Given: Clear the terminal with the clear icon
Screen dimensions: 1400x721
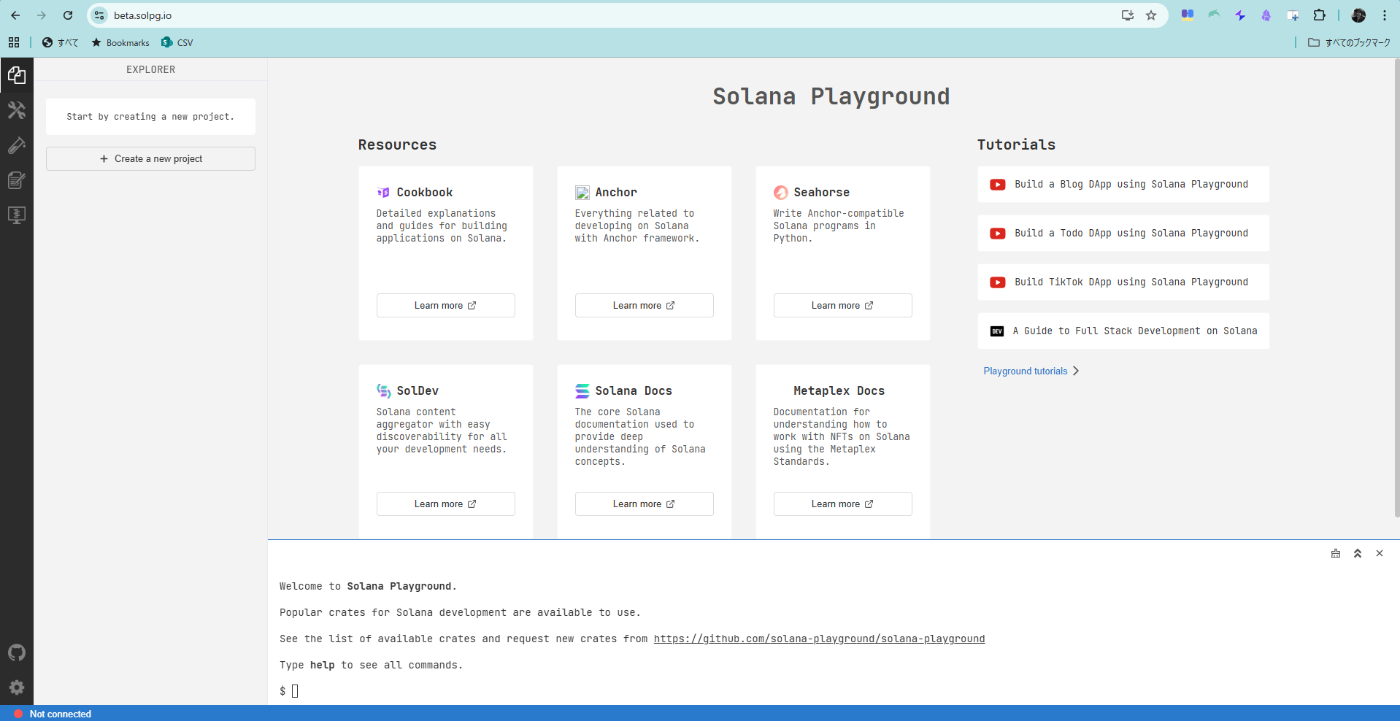Looking at the screenshot, I should point(1335,553).
